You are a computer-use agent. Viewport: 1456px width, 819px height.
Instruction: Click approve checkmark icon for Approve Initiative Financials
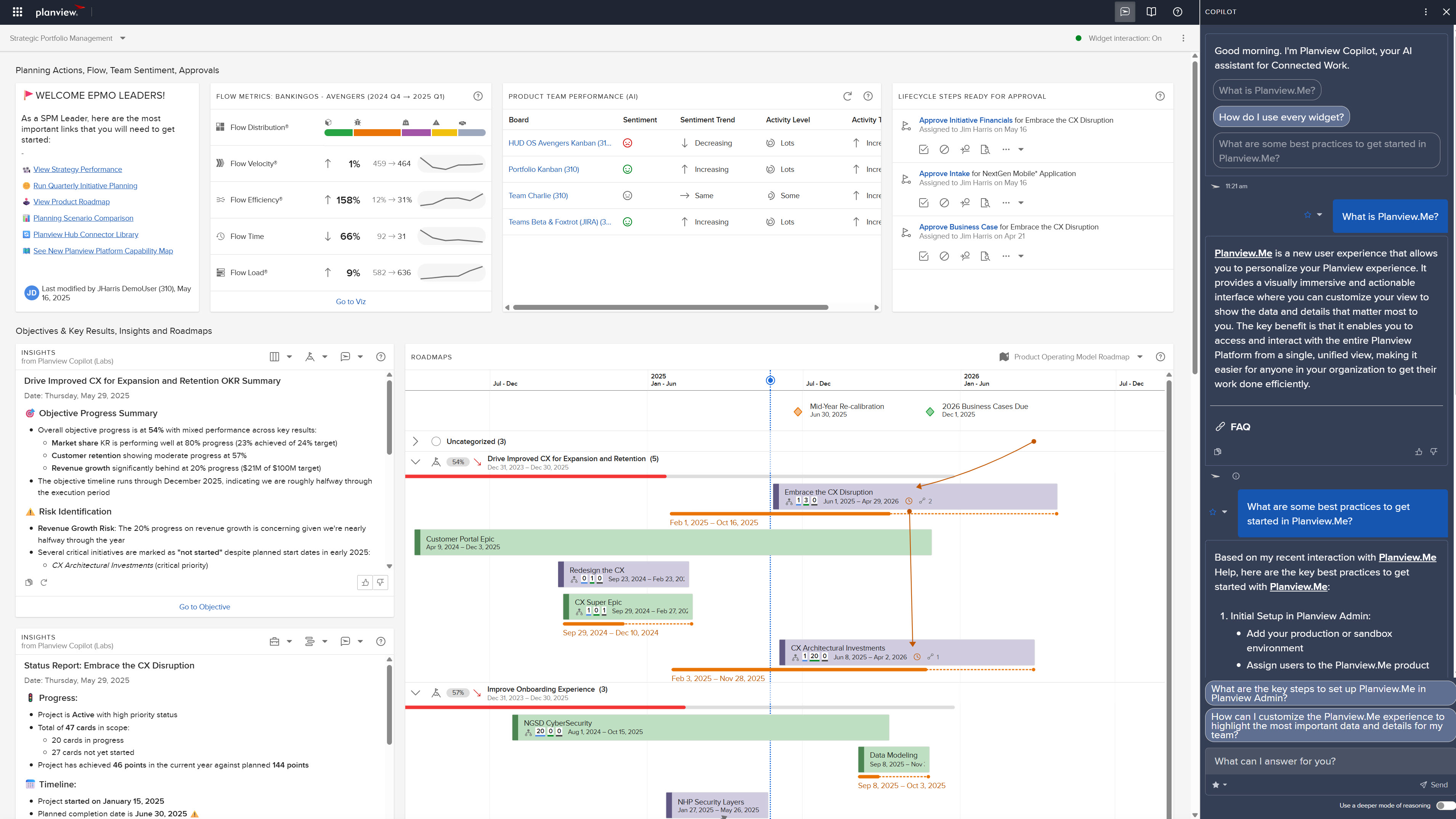[923, 149]
